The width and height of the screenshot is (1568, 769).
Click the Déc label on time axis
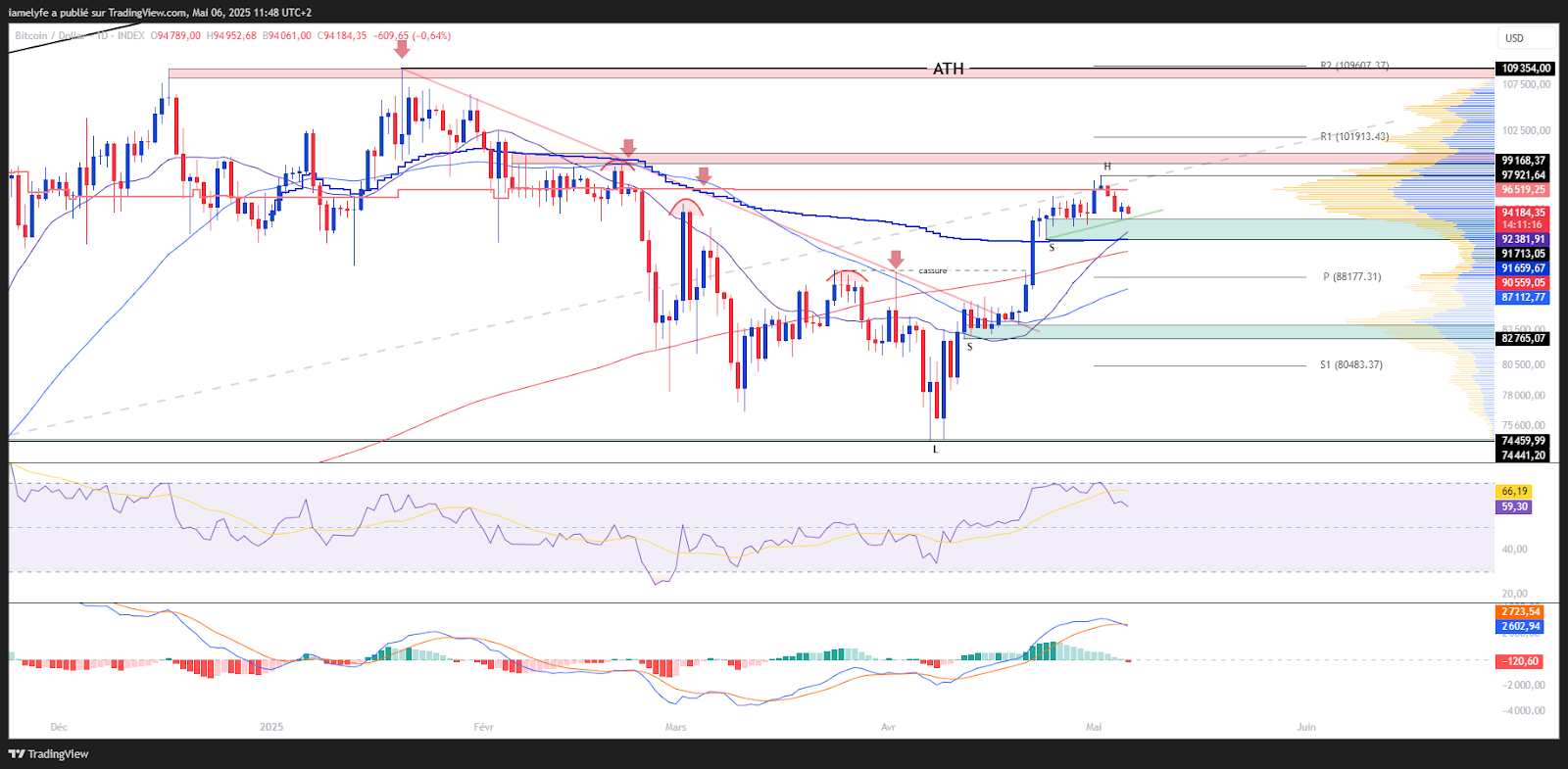coord(59,727)
